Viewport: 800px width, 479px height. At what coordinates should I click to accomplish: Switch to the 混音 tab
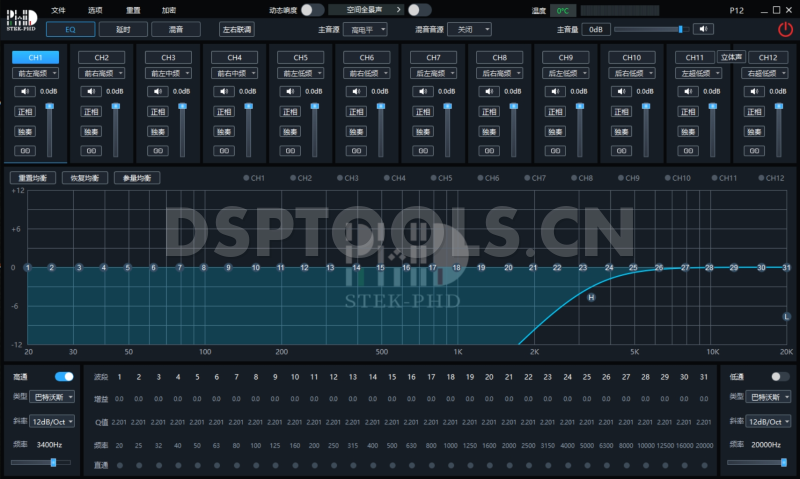click(x=176, y=30)
